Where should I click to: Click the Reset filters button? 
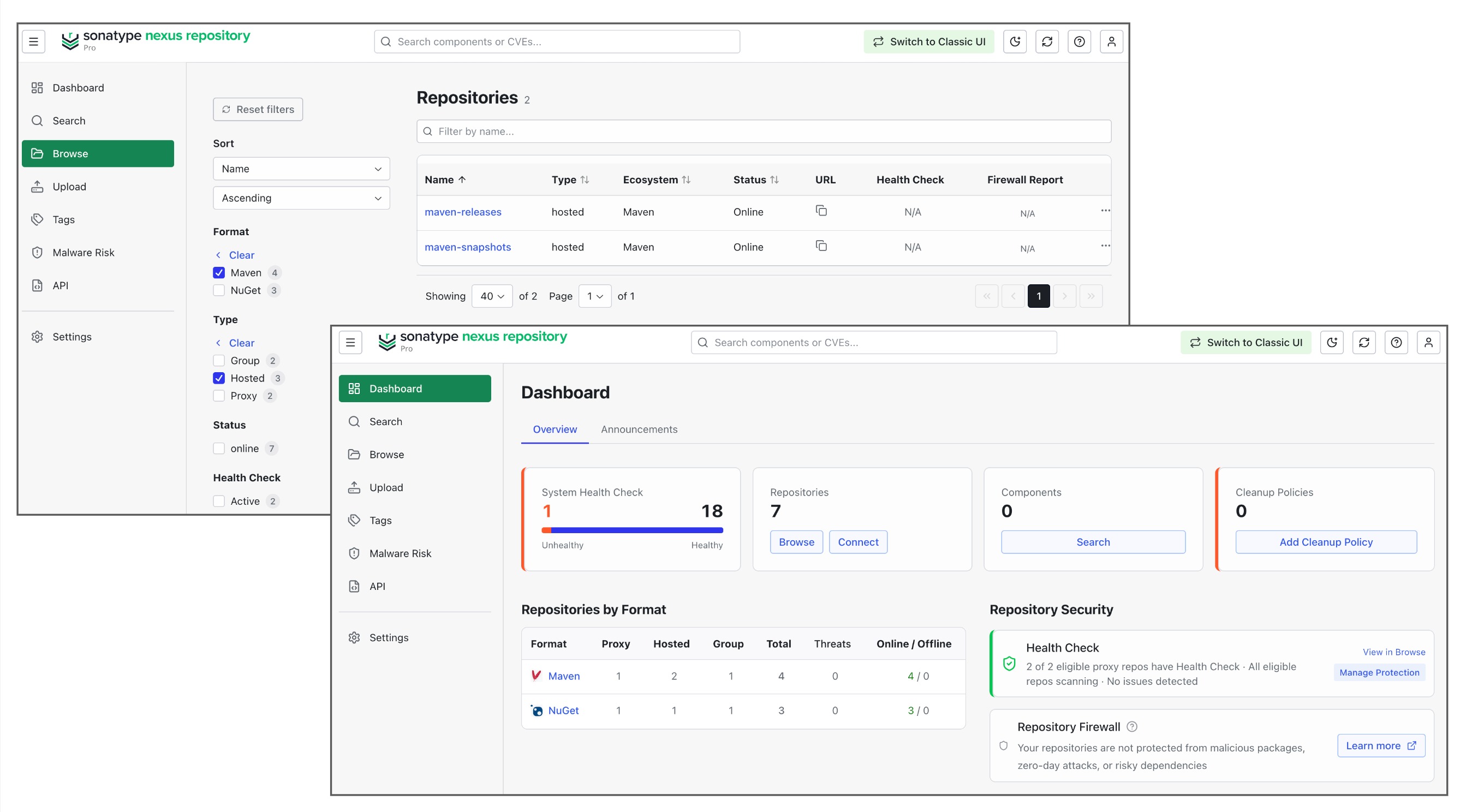pyautogui.click(x=258, y=109)
